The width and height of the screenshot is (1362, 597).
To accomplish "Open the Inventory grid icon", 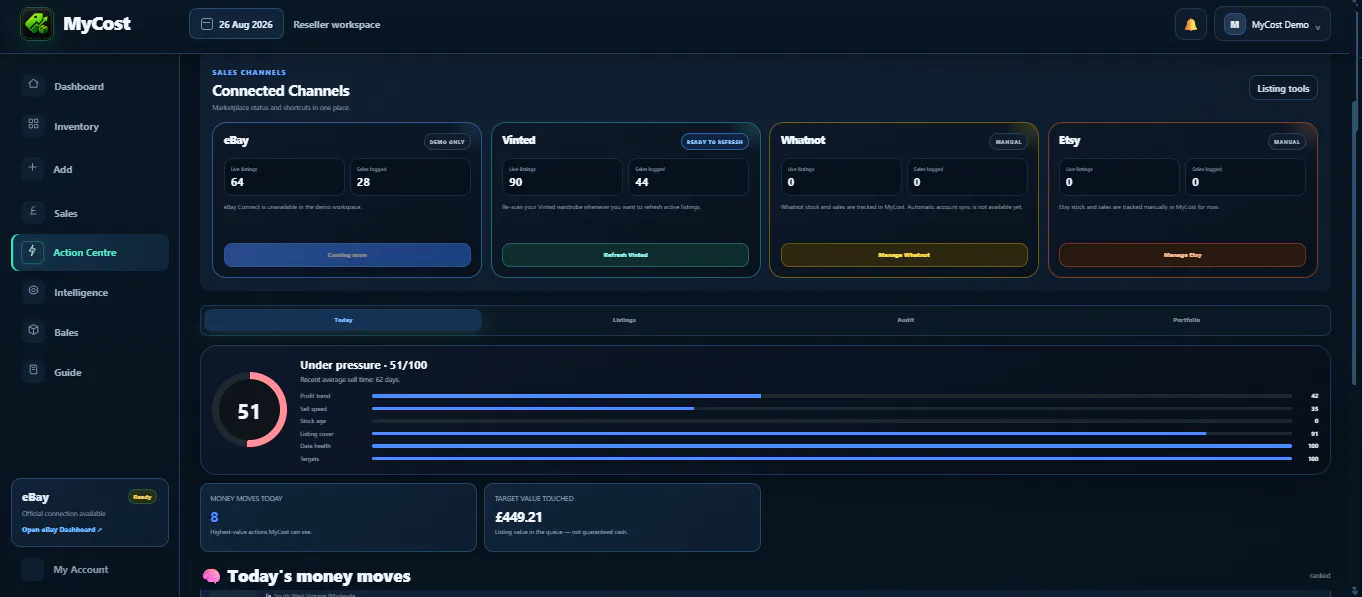I will coord(33,126).
